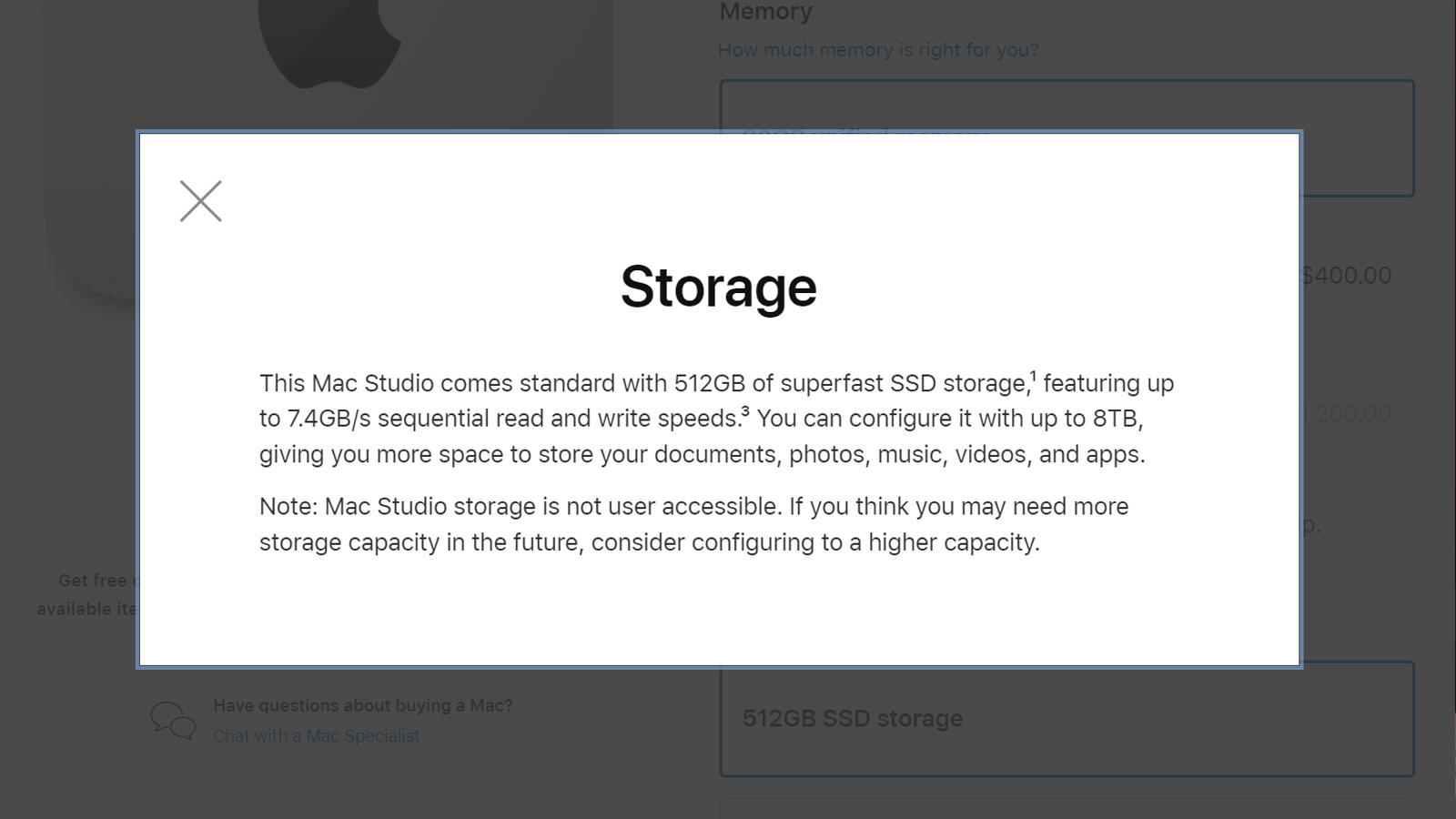Open 'Chat with a Mac Specialist' link
Screen dimensions: 1456x819
click(x=317, y=735)
